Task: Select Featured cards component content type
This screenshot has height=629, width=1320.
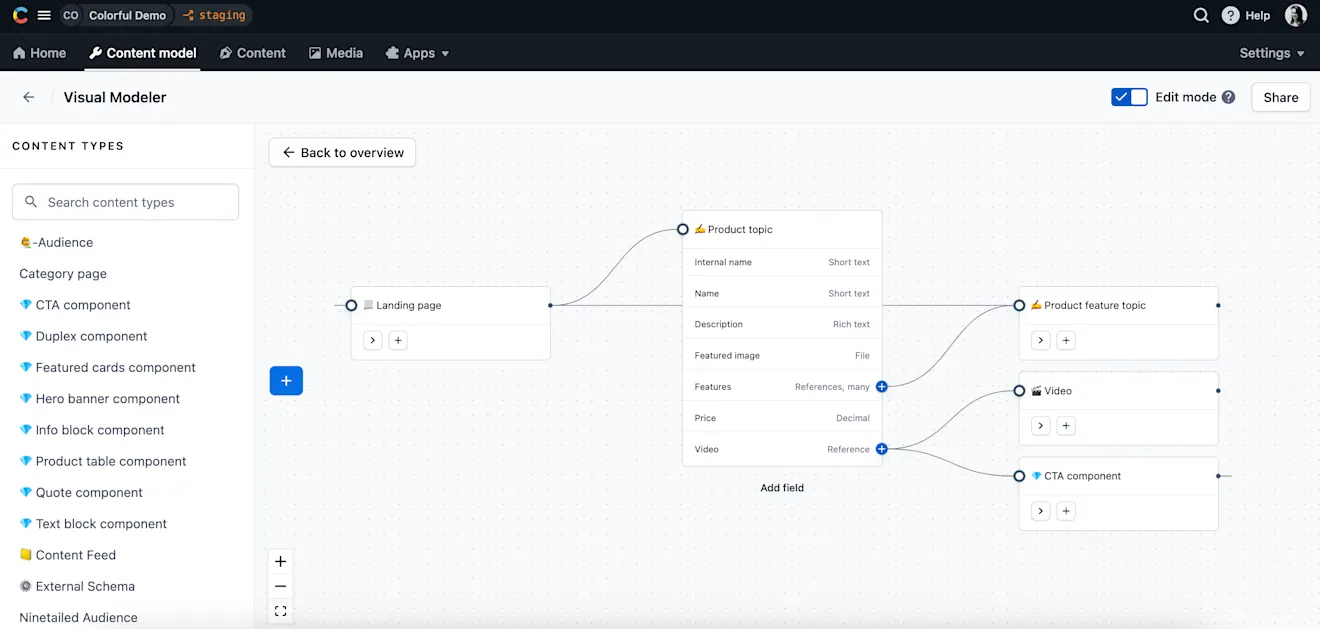Action: tap(107, 367)
